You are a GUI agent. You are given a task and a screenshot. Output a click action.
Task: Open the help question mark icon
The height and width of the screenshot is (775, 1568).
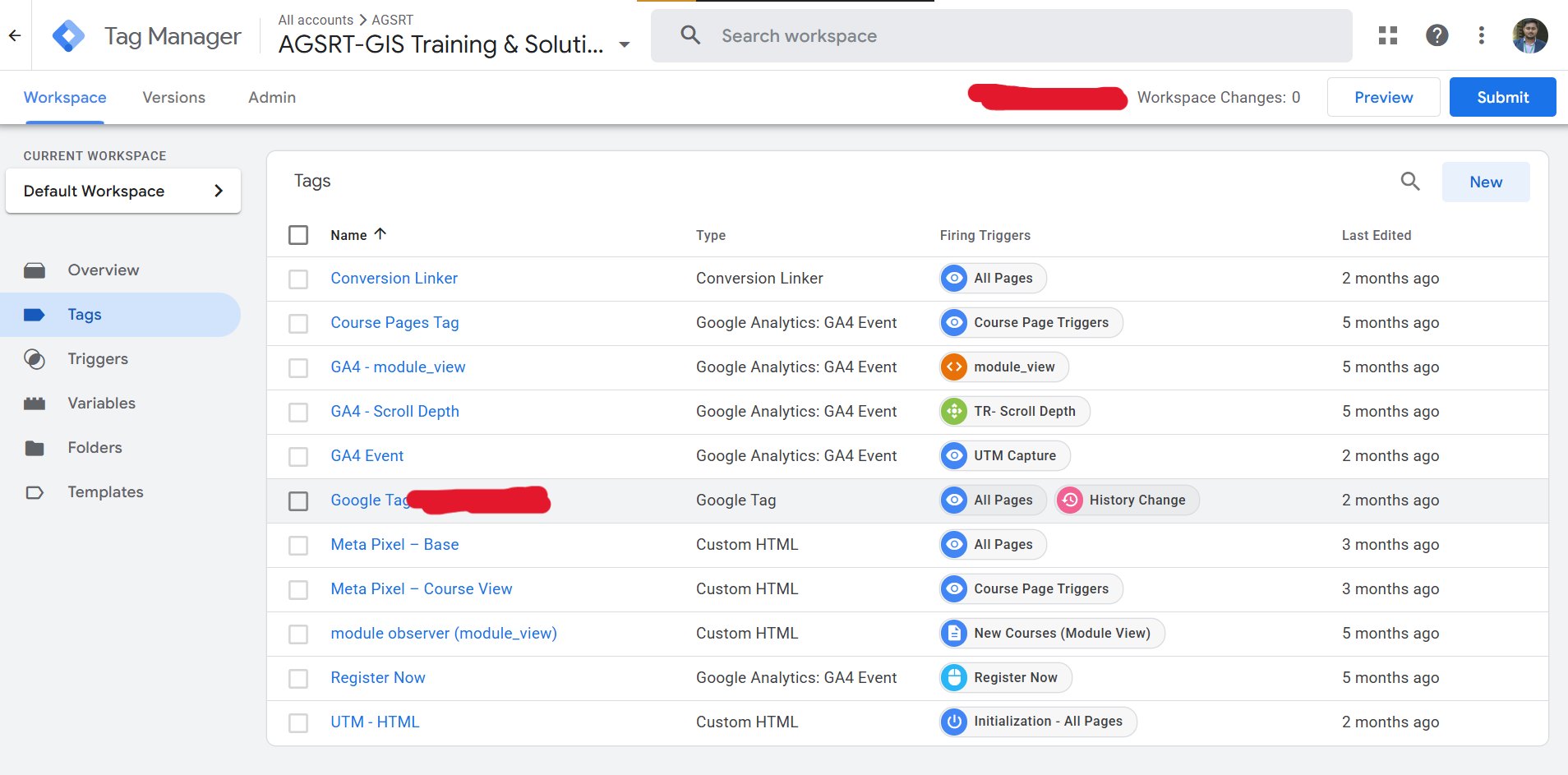[1437, 35]
